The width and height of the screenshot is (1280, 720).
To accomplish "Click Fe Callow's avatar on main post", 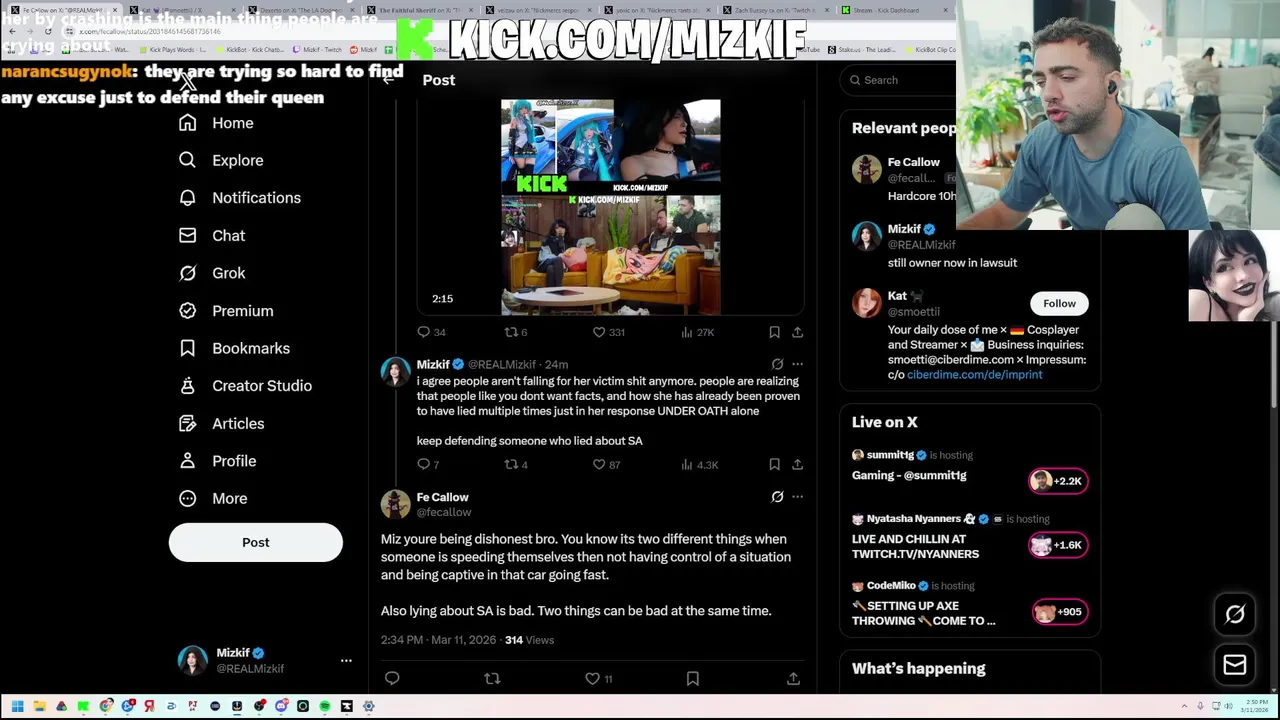I will (x=395, y=504).
